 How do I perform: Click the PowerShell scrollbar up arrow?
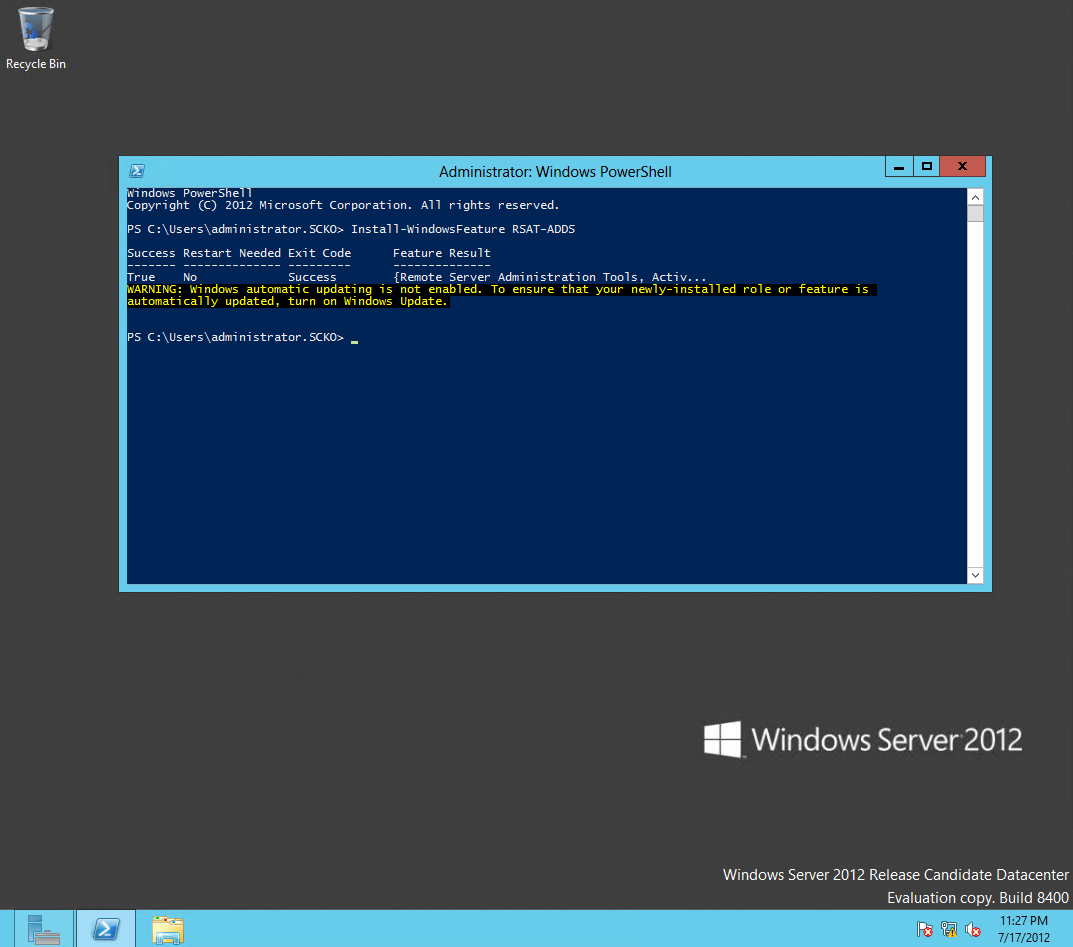pos(975,197)
